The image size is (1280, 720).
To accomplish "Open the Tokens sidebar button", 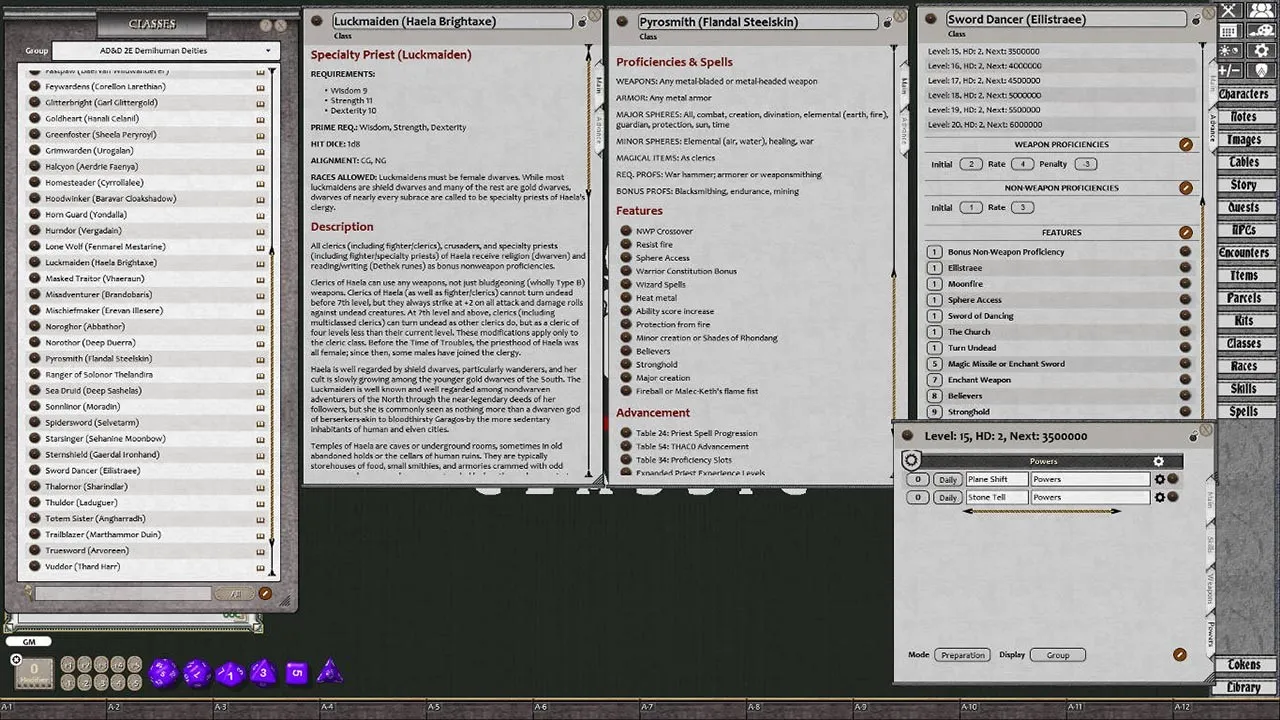I will pos(1243,664).
